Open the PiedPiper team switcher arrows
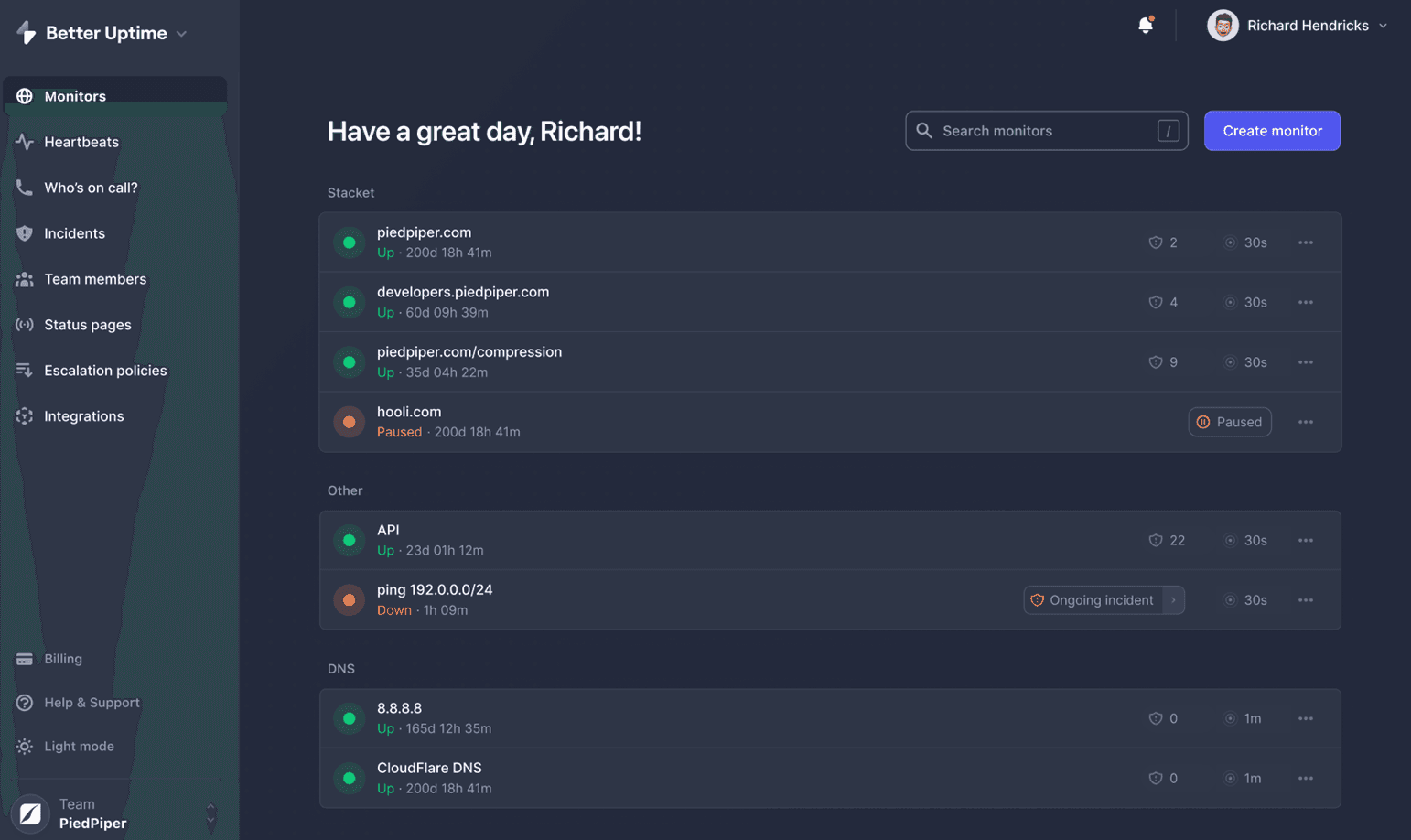The width and height of the screenshot is (1411, 840). click(210, 813)
